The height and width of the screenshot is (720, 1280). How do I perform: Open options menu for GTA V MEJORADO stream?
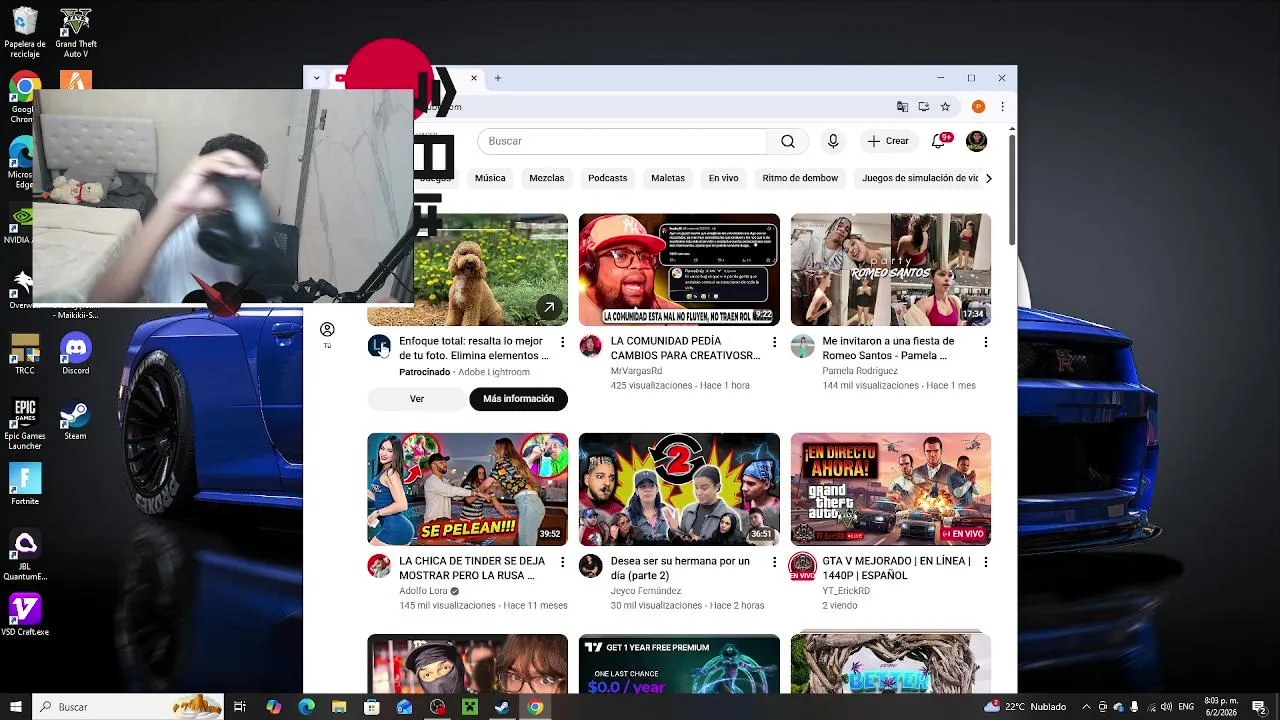click(x=985, y=562)
